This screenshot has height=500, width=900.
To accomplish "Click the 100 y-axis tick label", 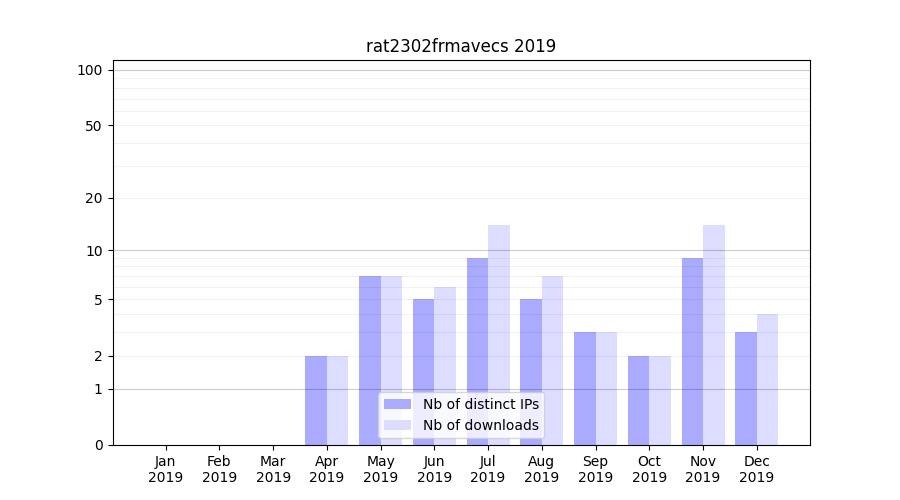I will 90,70.
